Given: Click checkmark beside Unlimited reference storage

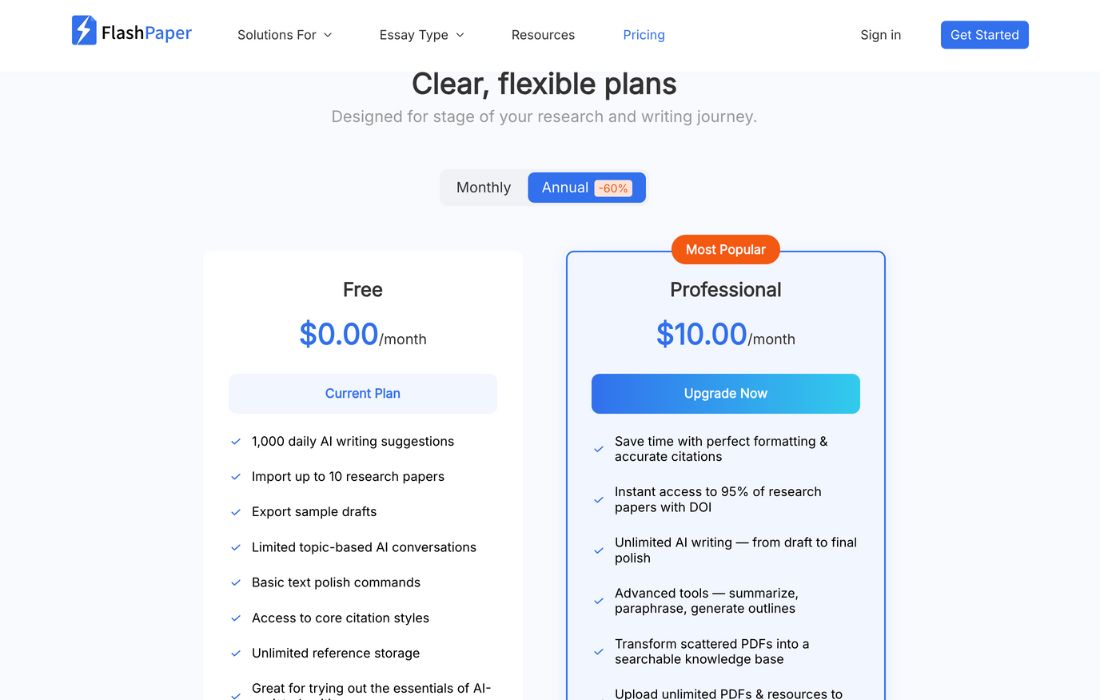Looking at the screenshot, I should coord(236,654).
